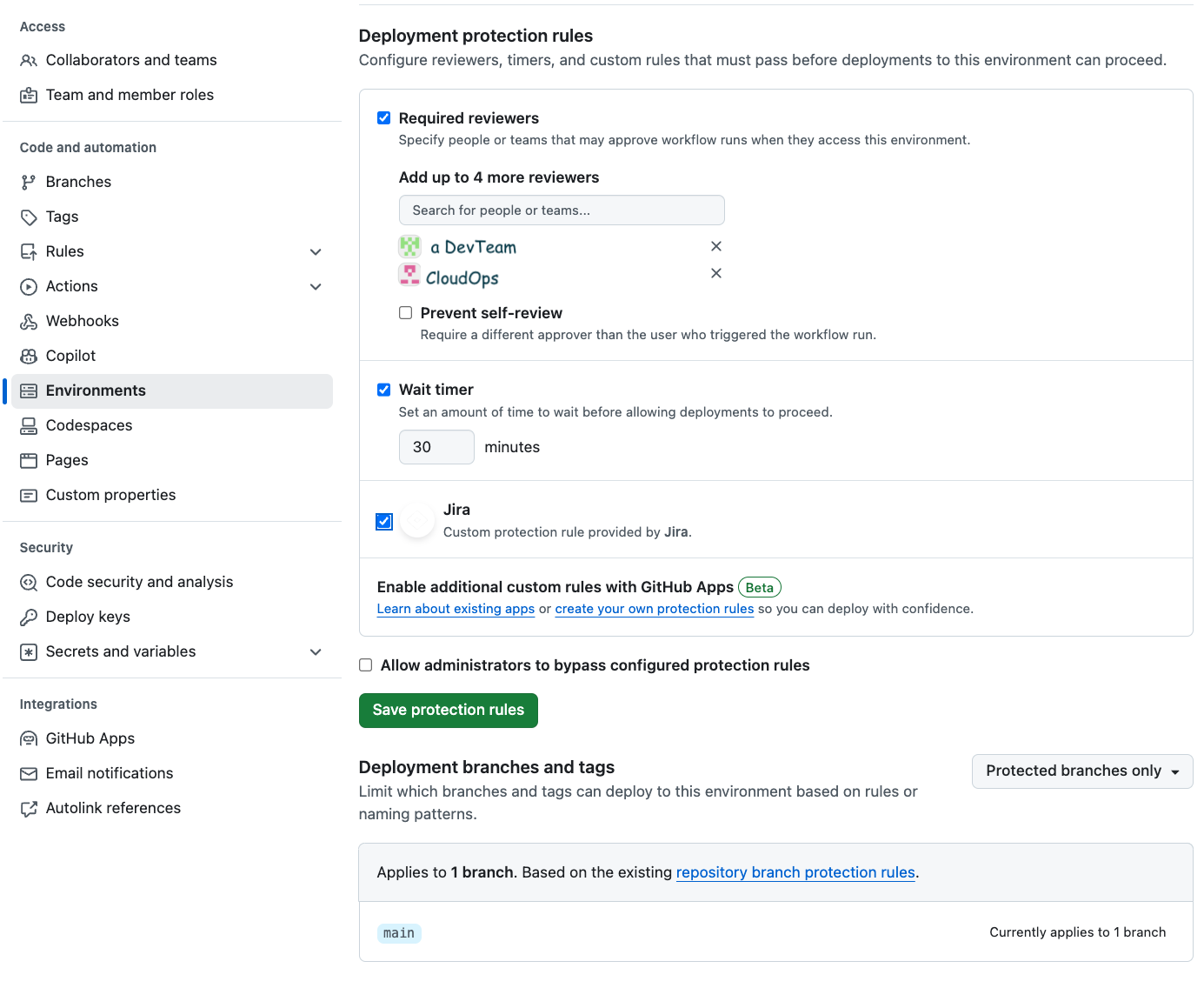Screen dimensions: 1204x988
Task: Click the Codespaces icon
Action: [29, 425]
